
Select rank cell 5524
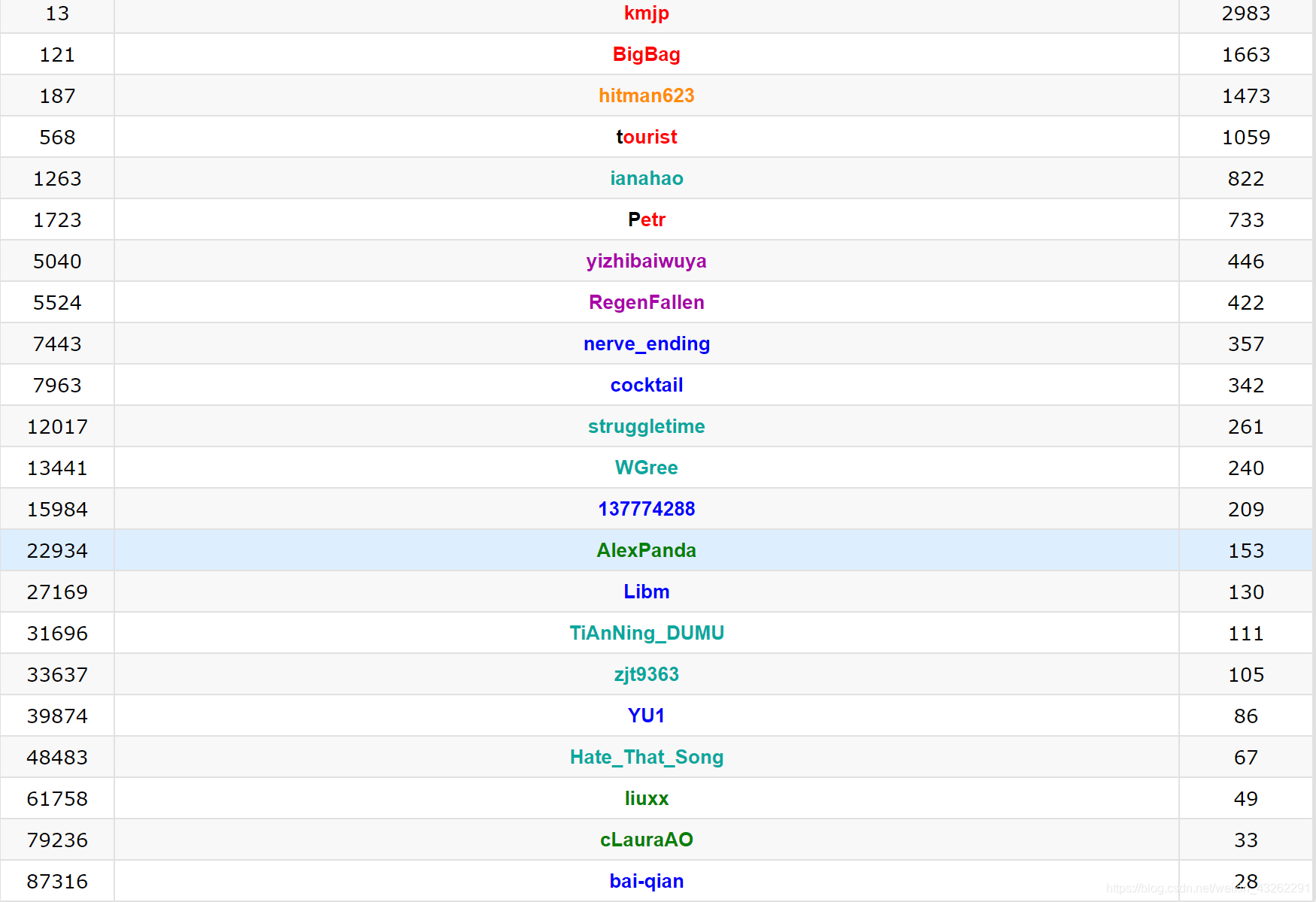[57, 302]
